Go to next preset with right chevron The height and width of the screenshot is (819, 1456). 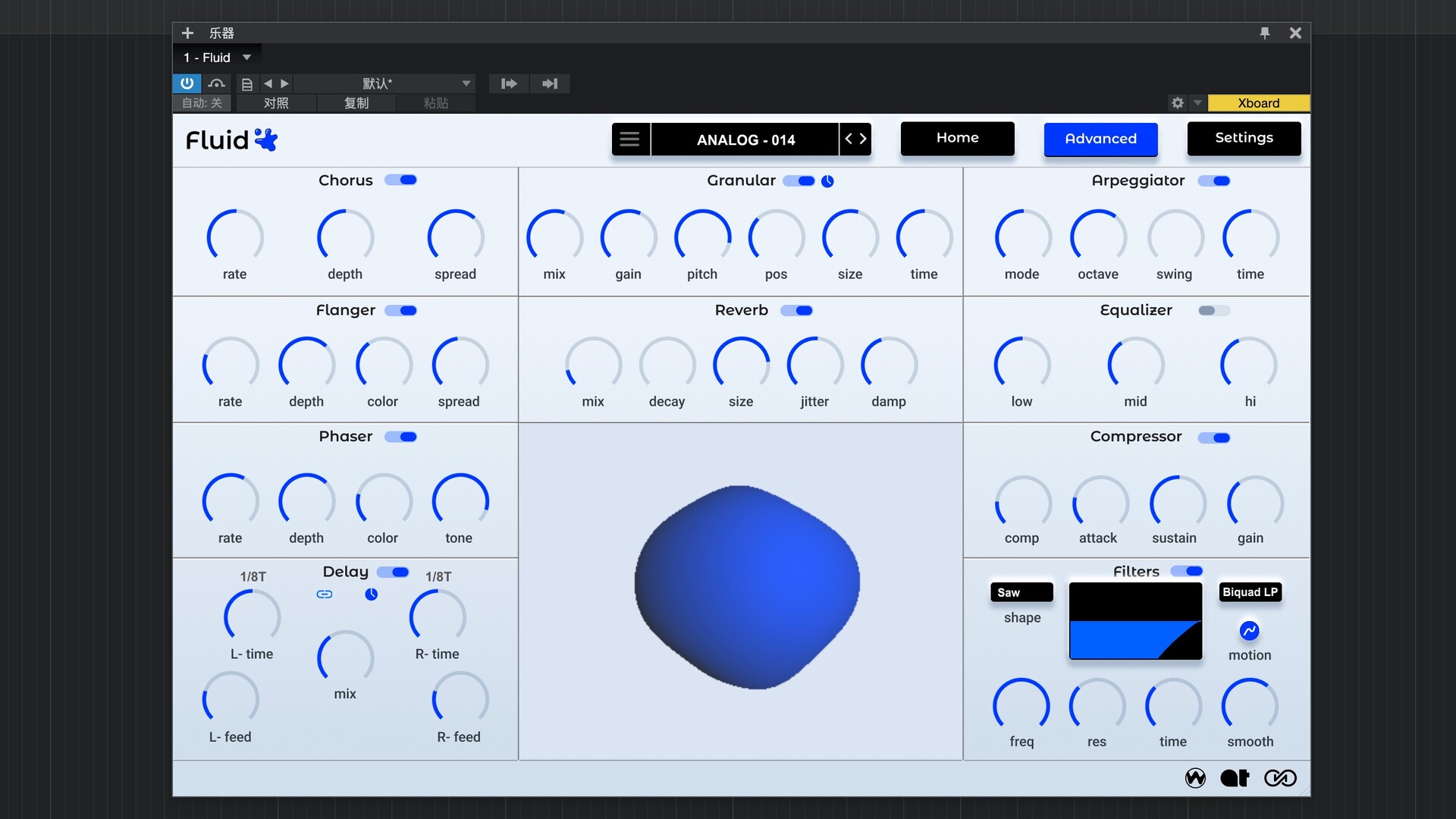(863, 139)
